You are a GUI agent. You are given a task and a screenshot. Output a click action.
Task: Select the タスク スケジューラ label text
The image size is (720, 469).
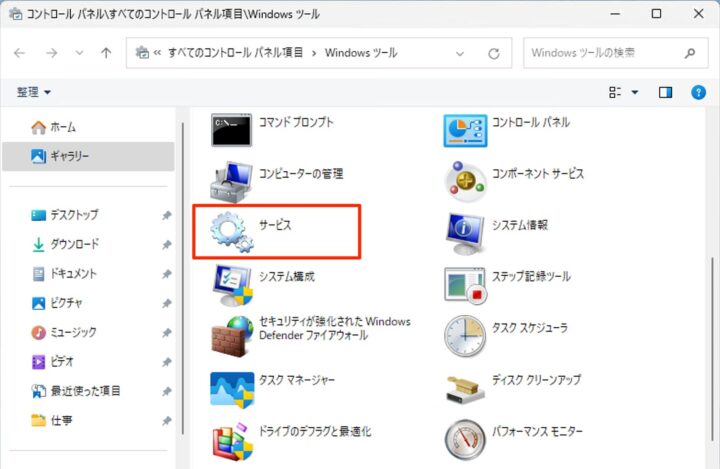click(529, 328)
